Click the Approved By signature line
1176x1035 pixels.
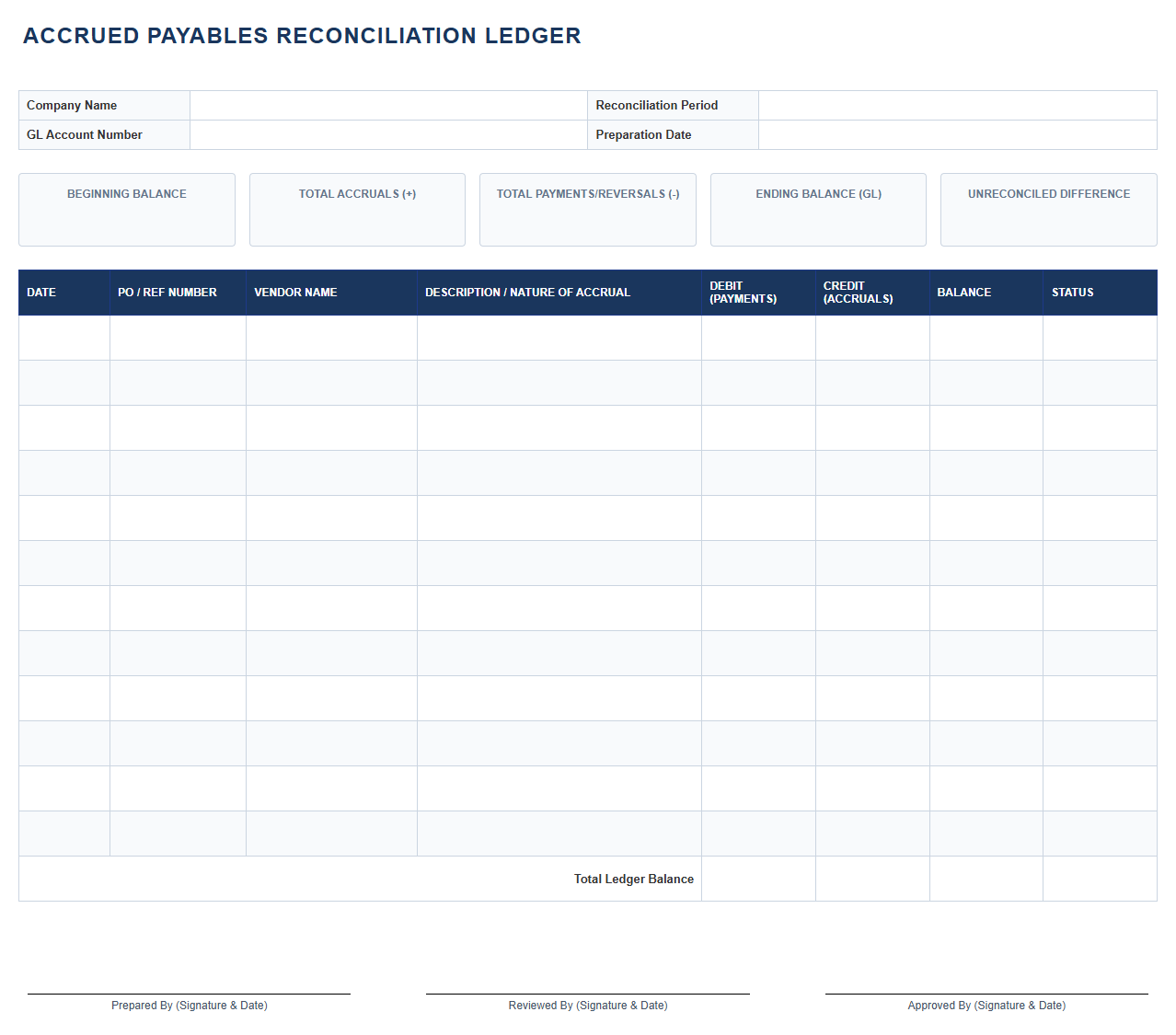click(986, 994)
